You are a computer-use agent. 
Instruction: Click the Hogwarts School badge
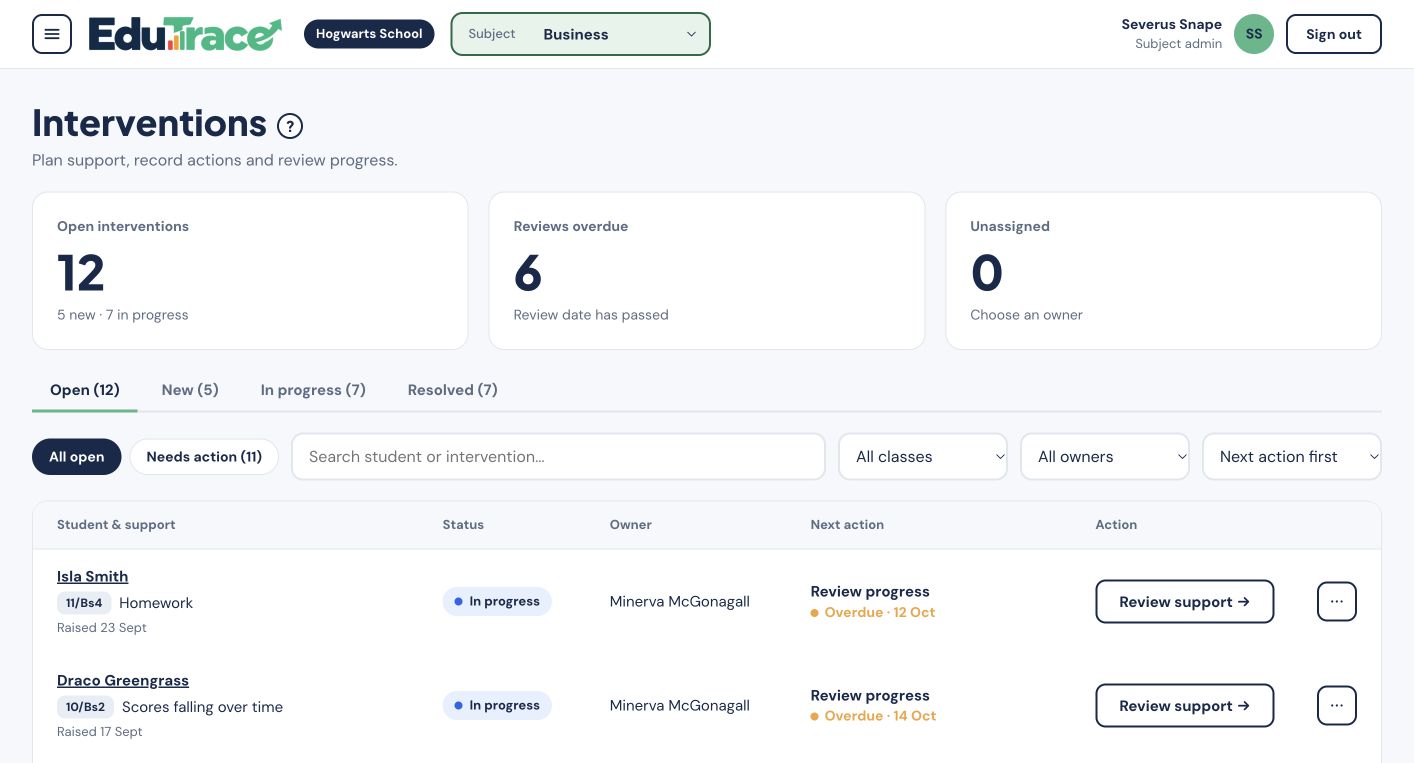coord(369,34)
